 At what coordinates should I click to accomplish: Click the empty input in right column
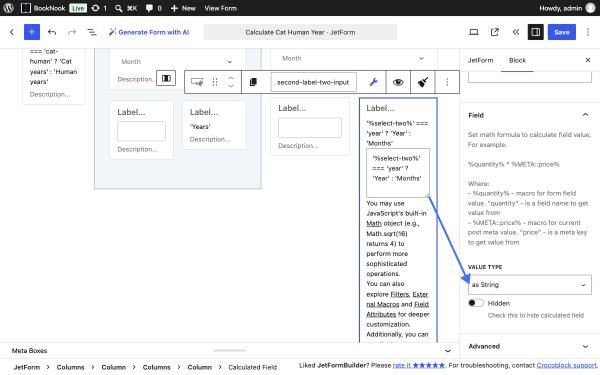click(x=310, y=127)
